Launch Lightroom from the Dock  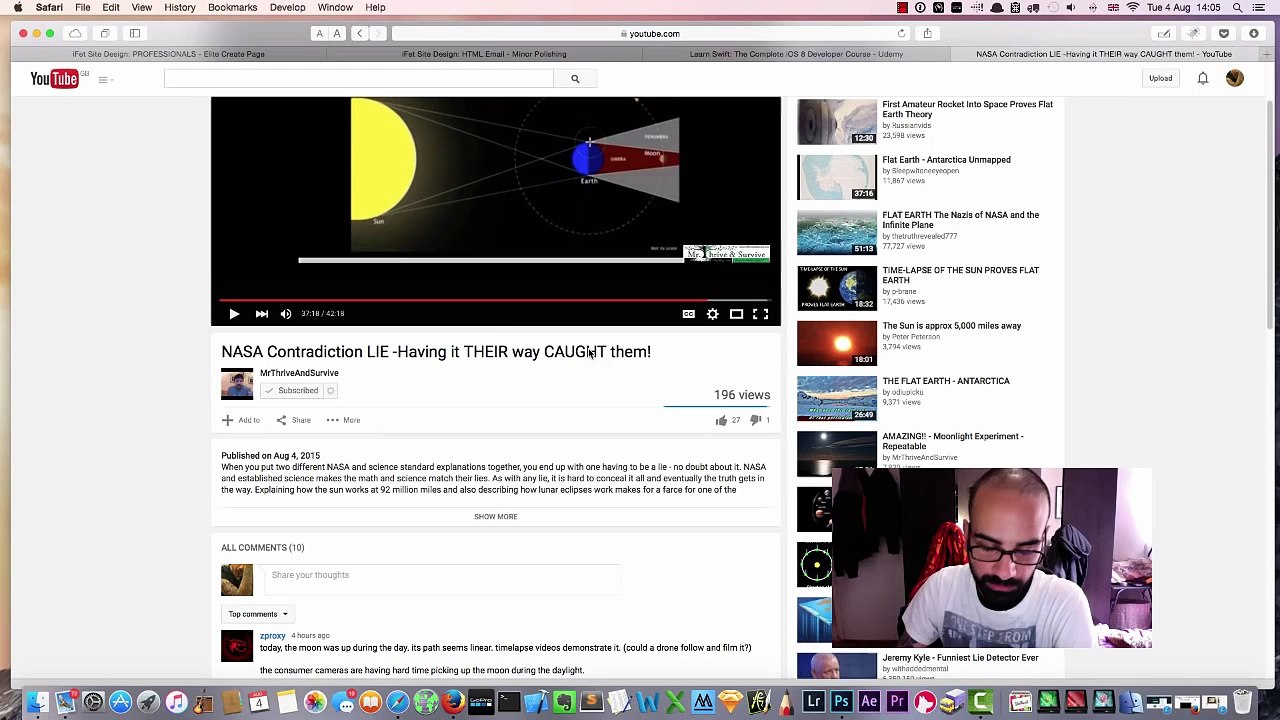coord(814,702)
